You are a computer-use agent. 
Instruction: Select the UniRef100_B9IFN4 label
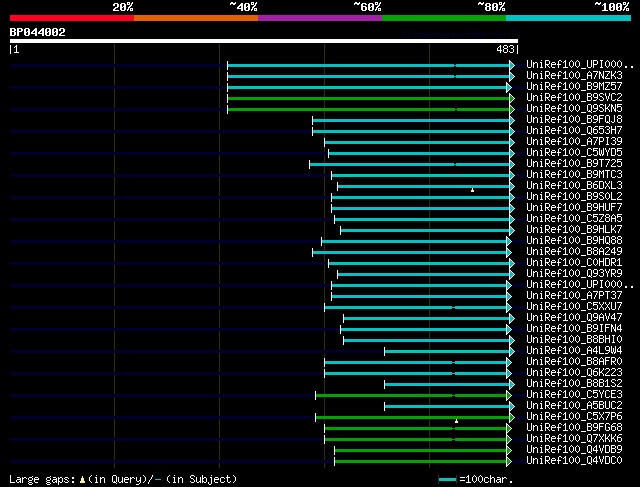click(574, 329)
